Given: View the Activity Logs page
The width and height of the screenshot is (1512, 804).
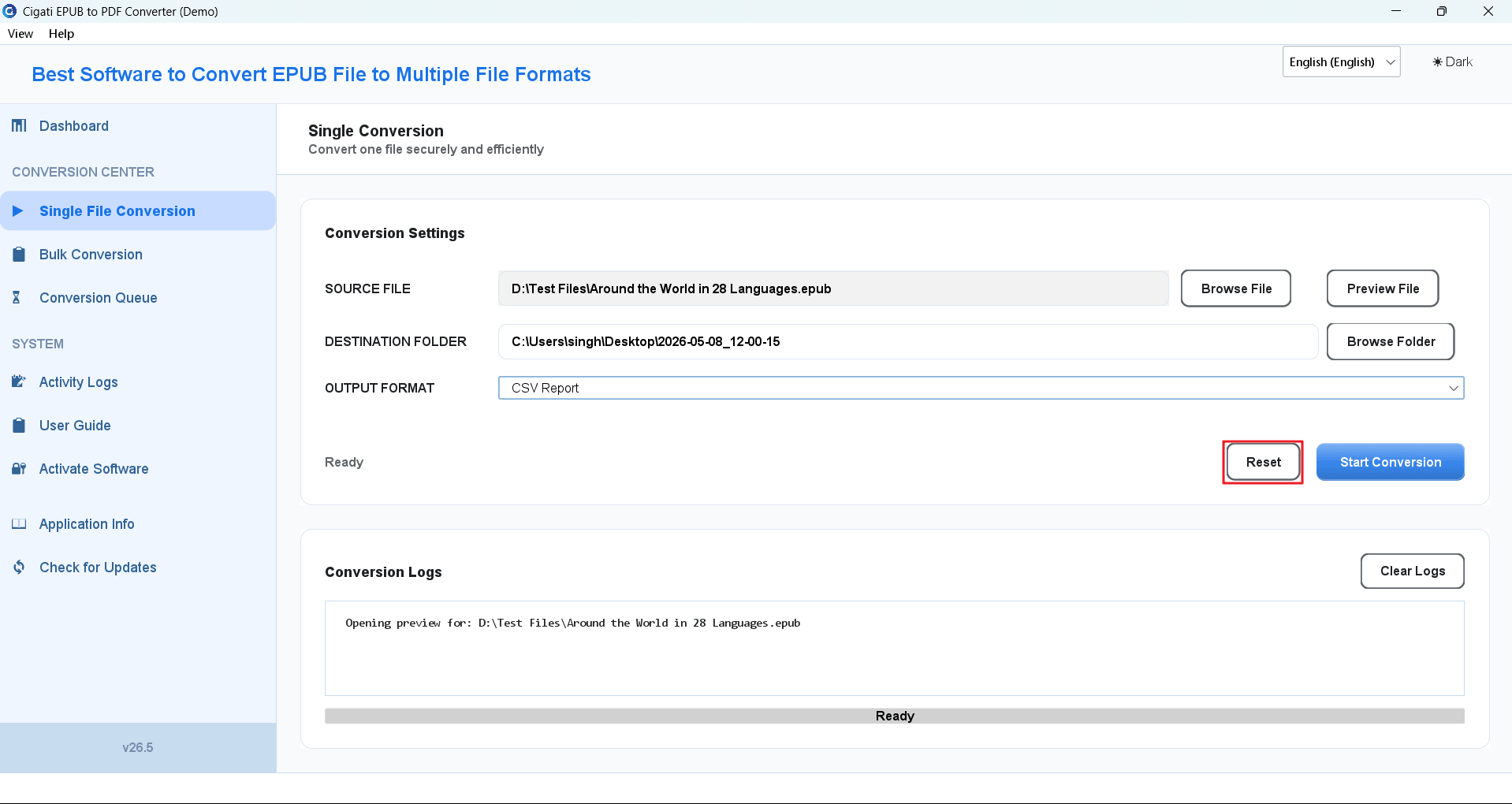Looking at the screenshot, I should (x=138, y=382).
